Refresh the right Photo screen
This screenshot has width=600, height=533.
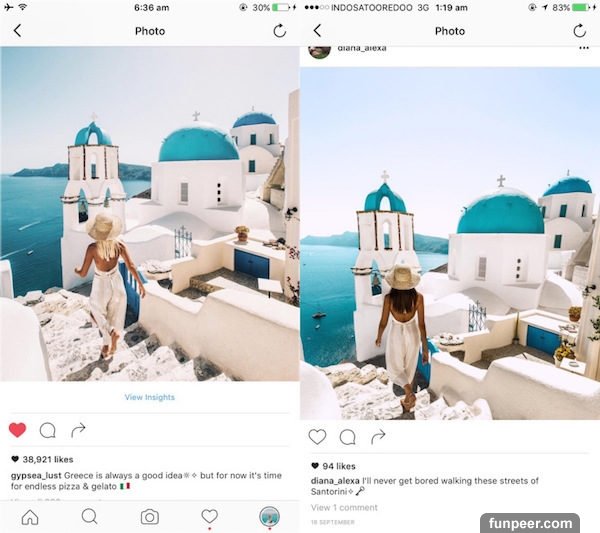pos(580,31)
